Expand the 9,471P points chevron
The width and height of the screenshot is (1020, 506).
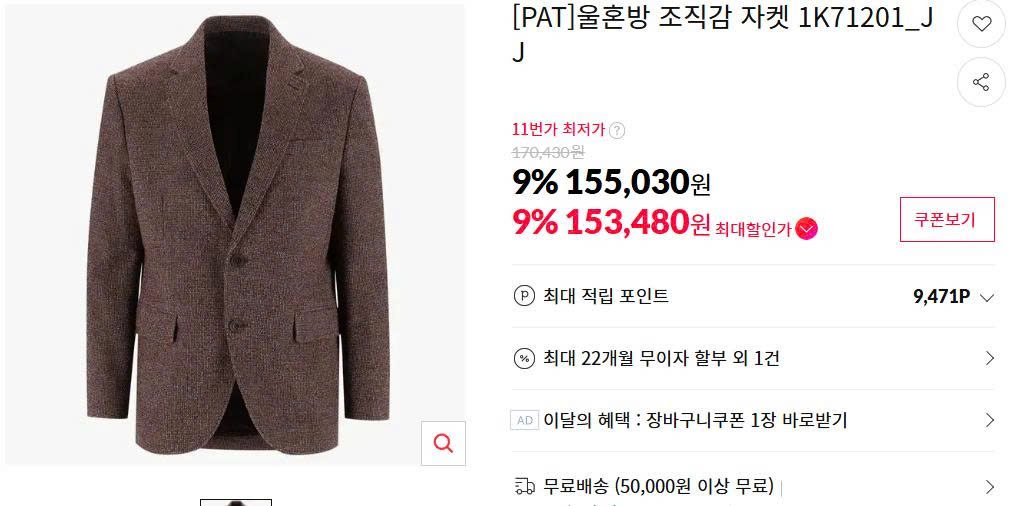pos(987,298)
